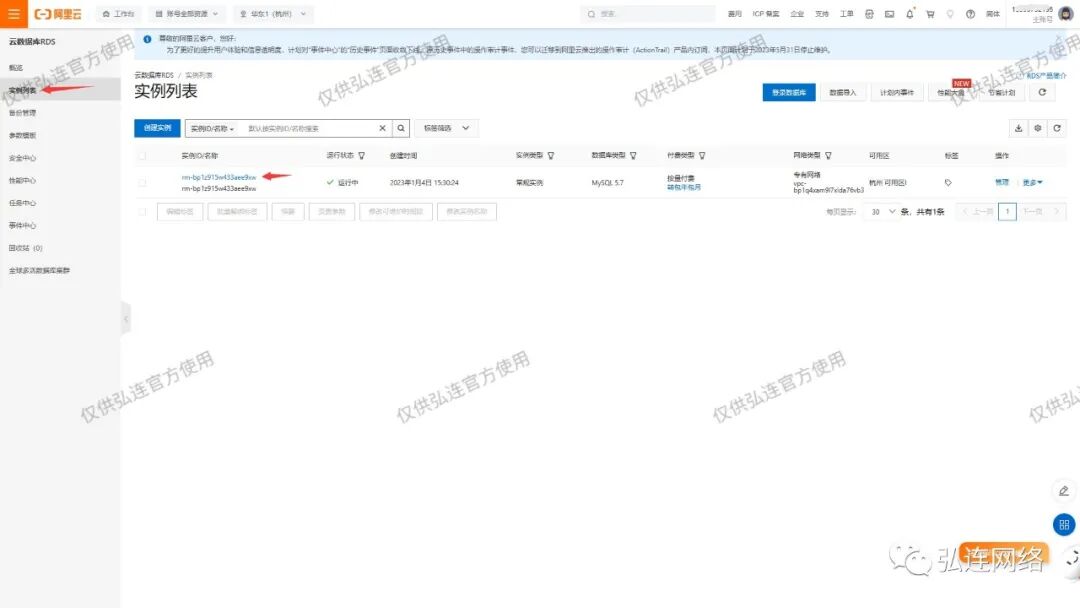Open 任务中心 in the sidebar

[22, 203]
